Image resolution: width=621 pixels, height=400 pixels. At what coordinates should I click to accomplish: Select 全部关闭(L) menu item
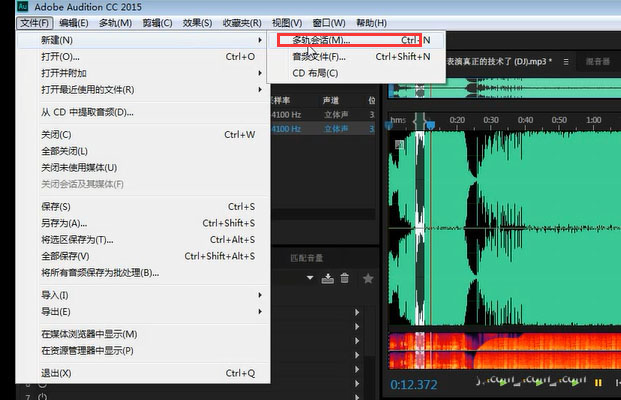pyautogui.click(x=143, y=151)
